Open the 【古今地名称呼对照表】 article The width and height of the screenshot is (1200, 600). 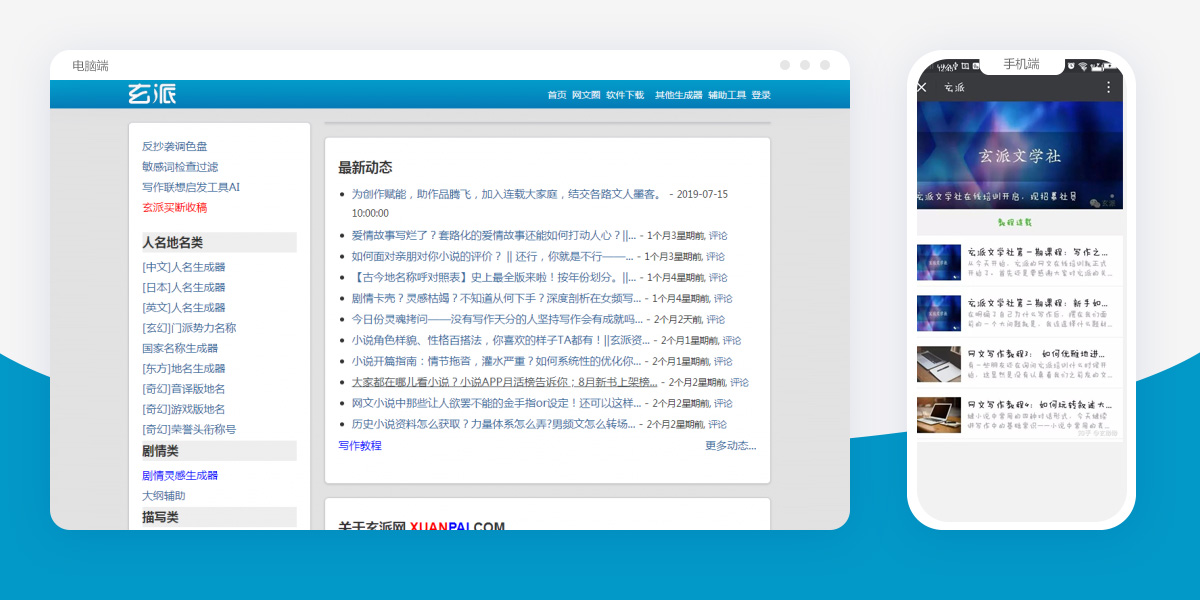[x=493, y=278]
